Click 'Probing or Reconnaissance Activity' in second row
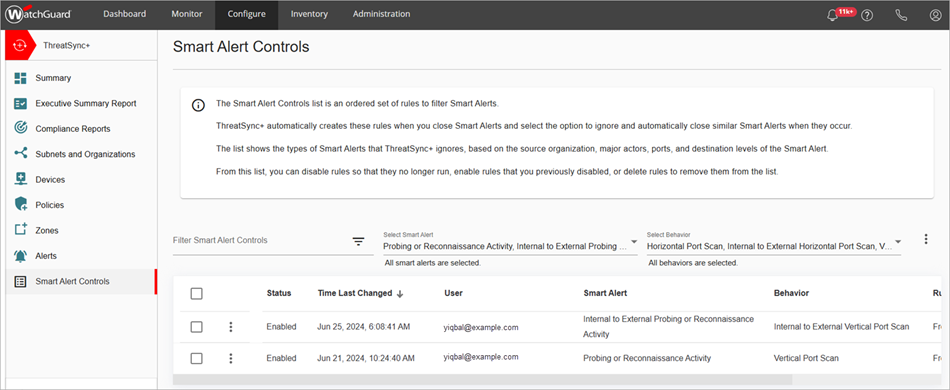 click(647, 359)
